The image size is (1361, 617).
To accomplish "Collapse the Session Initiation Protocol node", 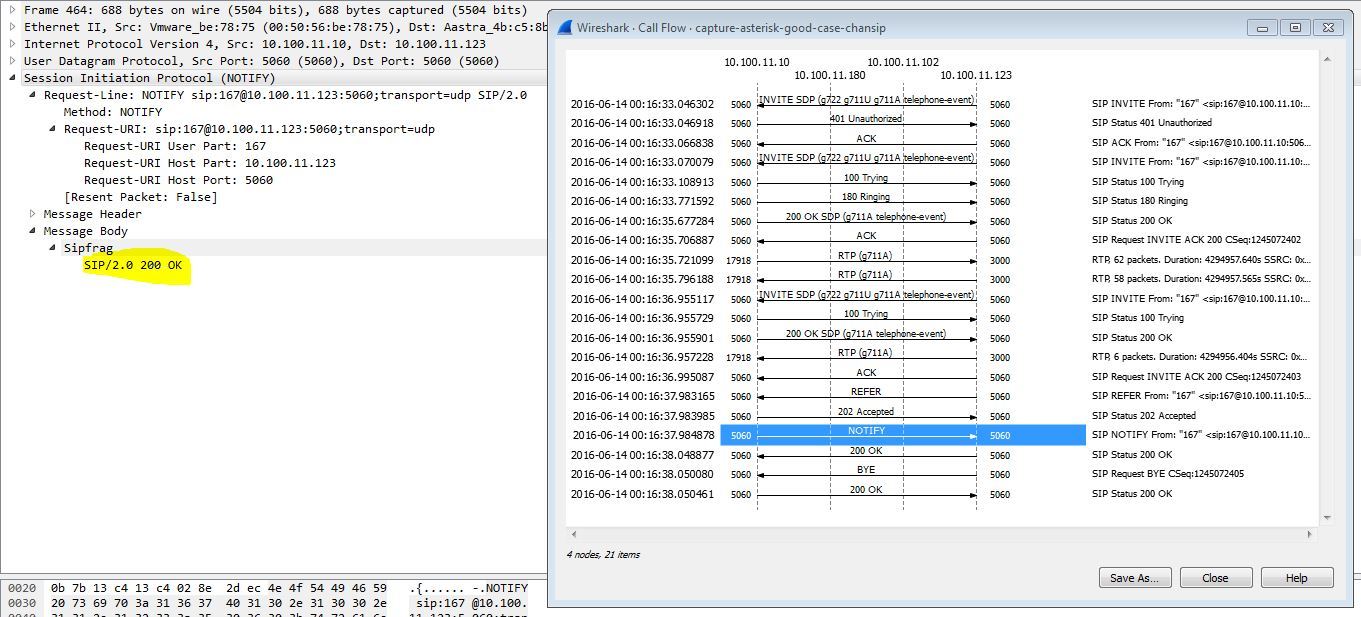I will pyautogui.click(x=12, y=78).
